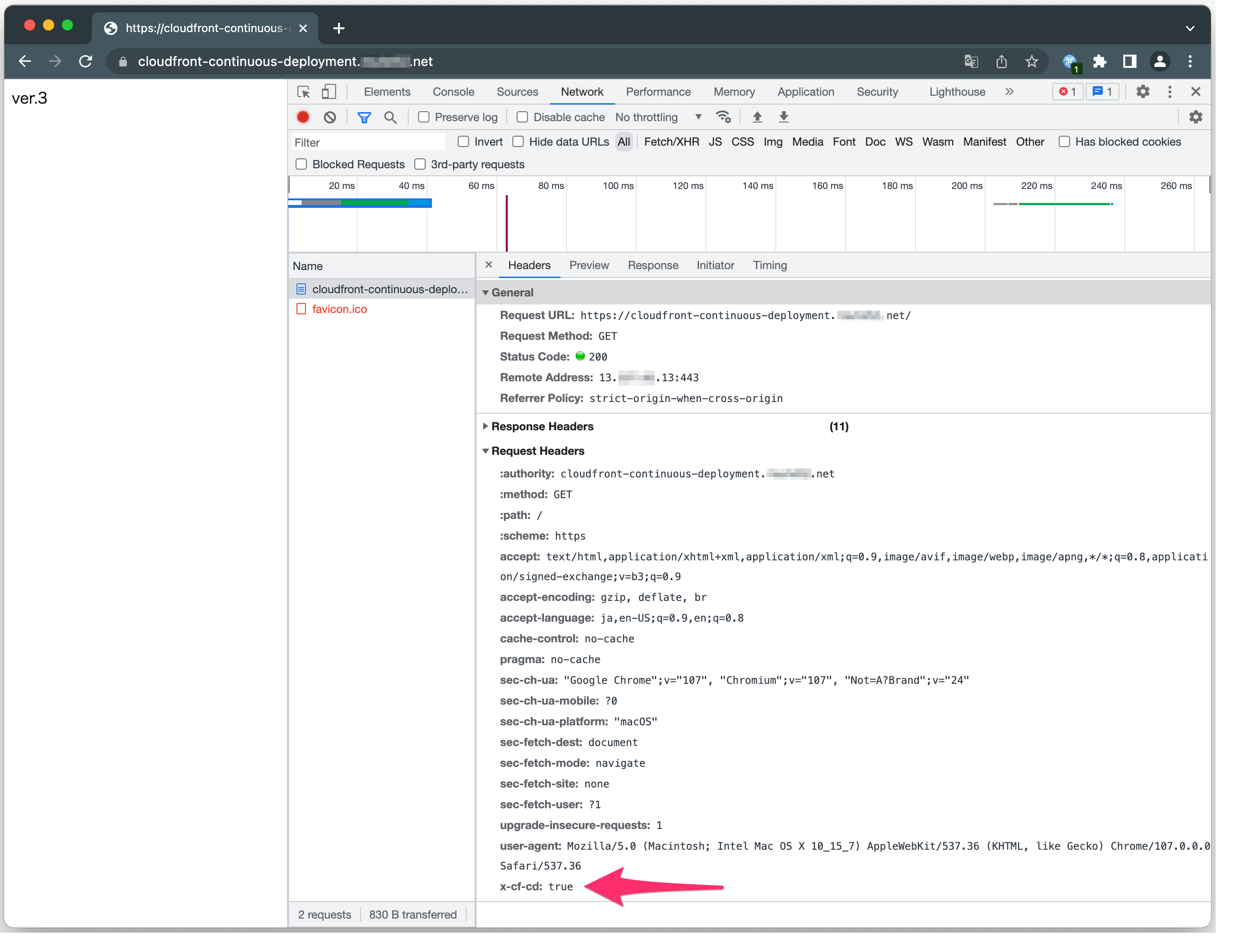Import a HAR file with the upload icon
Viewport: 1235px width, 952px height.
tap(757, 117)
